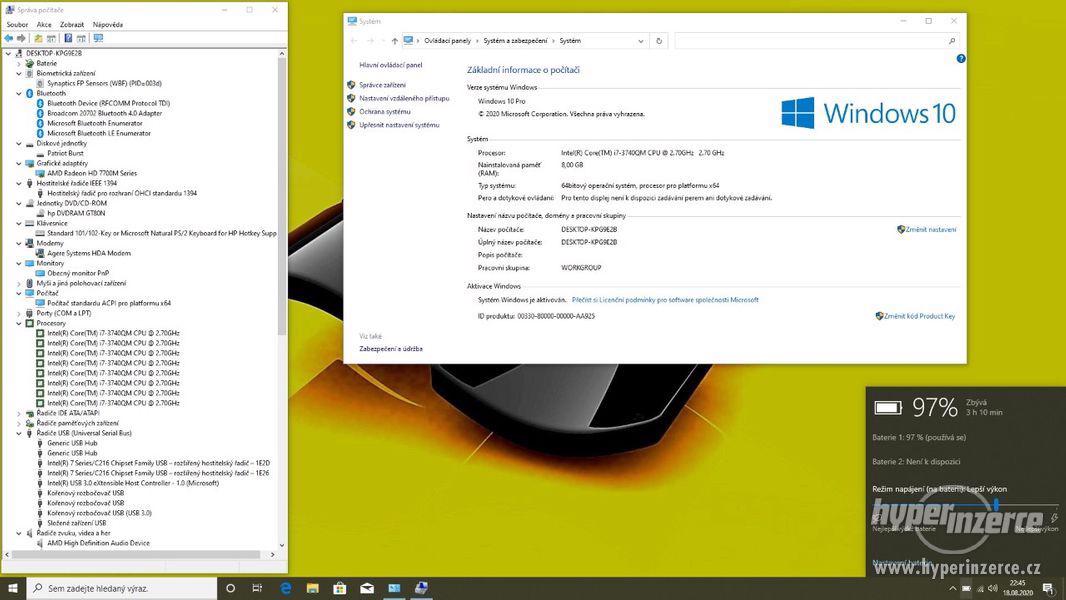
Task: Open Upřesnit nastavení systému link
Action: [x=399, y=125]
